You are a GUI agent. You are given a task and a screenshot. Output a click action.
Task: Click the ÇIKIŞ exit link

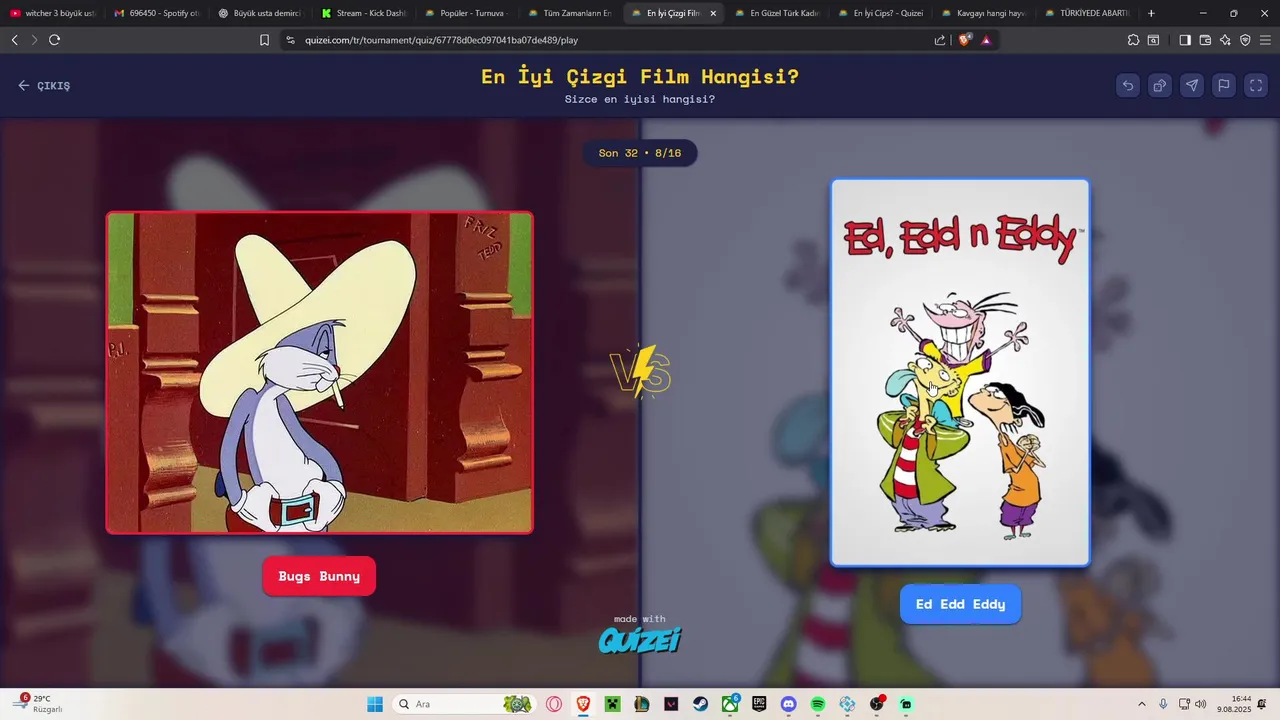pos(44,86)
